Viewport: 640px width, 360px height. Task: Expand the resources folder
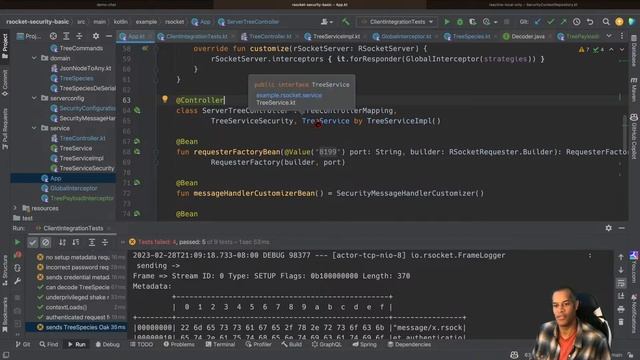[16, 208]
